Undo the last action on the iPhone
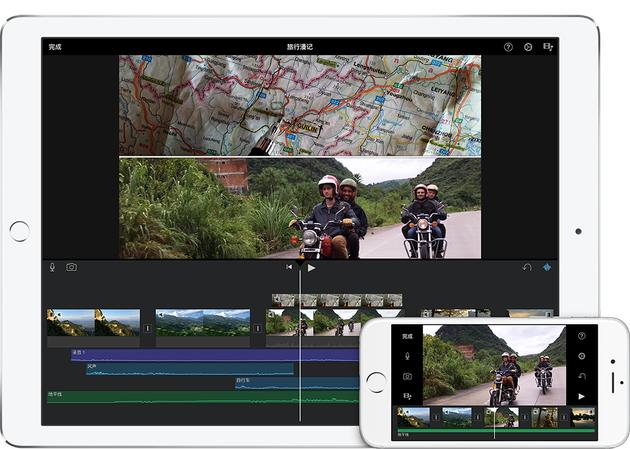 pos(582,376)
